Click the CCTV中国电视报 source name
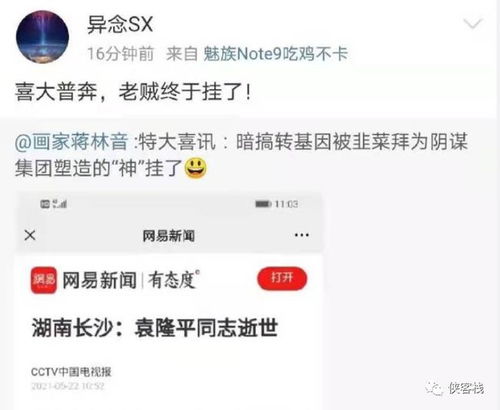The width and height of the screenshot is (500, 410). 71,372
